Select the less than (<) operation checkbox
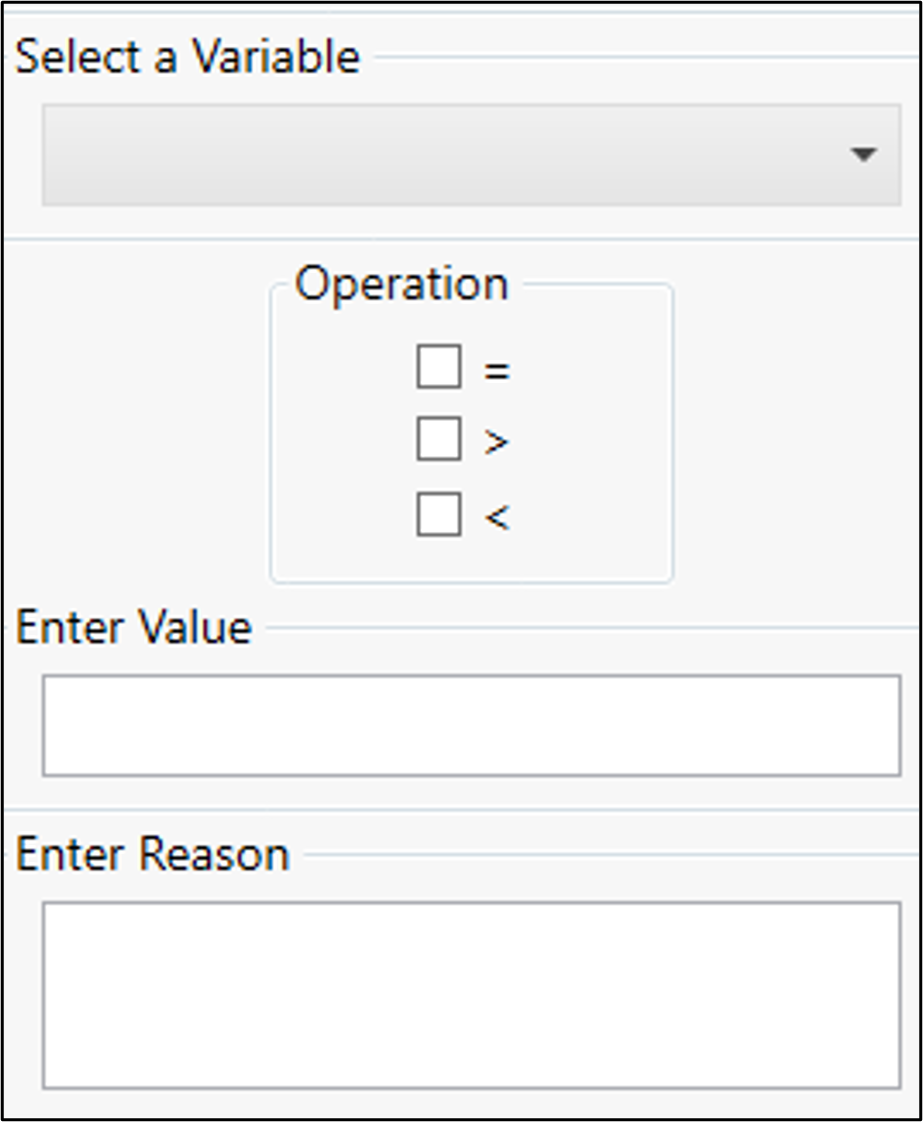The image size is (923, 1122). [438, 515]
